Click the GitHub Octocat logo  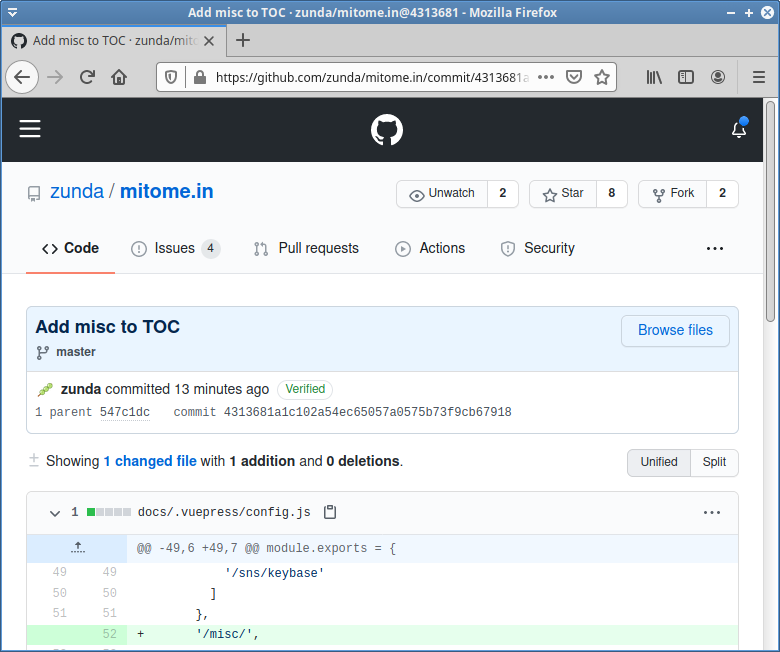387,130
